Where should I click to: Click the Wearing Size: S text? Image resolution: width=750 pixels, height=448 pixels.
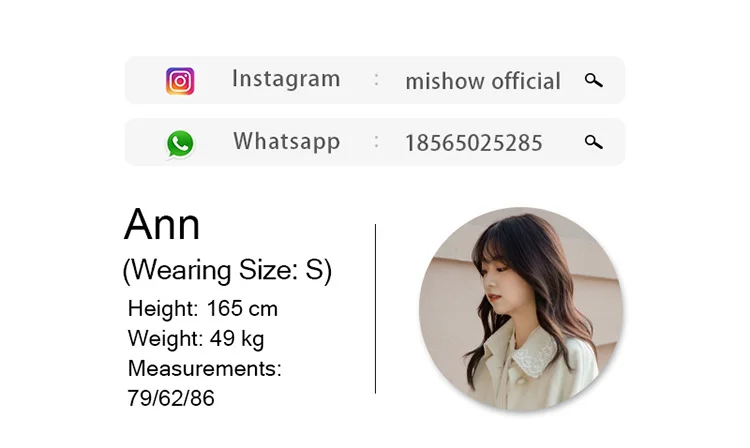coord(227,270)
